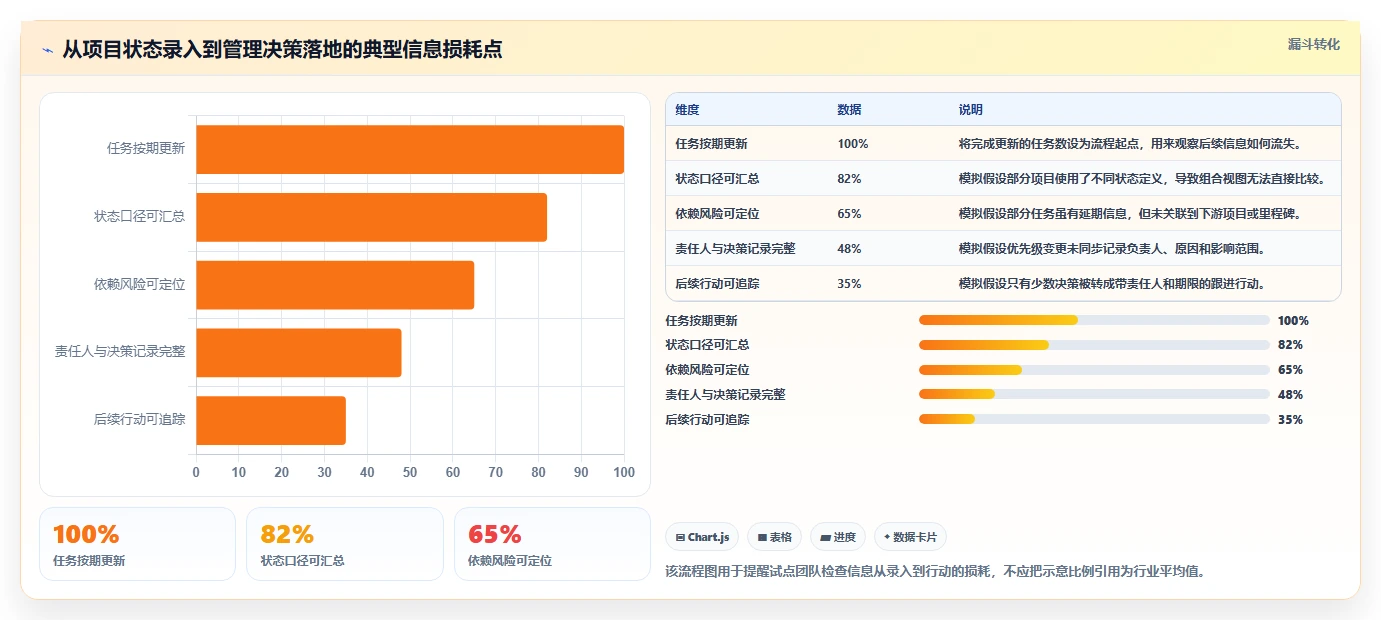Click the 依赖风险可定位 label in the progress list
Viewport: 1381px width, 620px height.
(708, 370)
